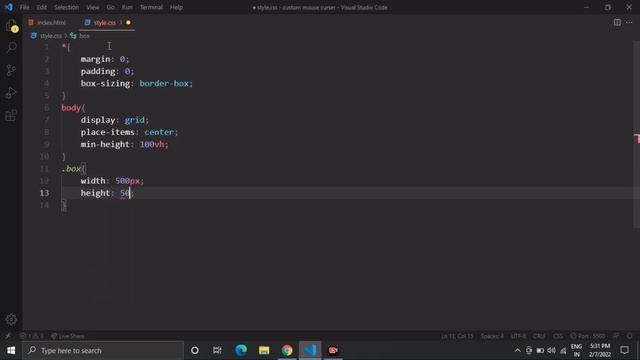Open File Explorer from taskbar
640x360 pixels.
(x=264, y=350)
